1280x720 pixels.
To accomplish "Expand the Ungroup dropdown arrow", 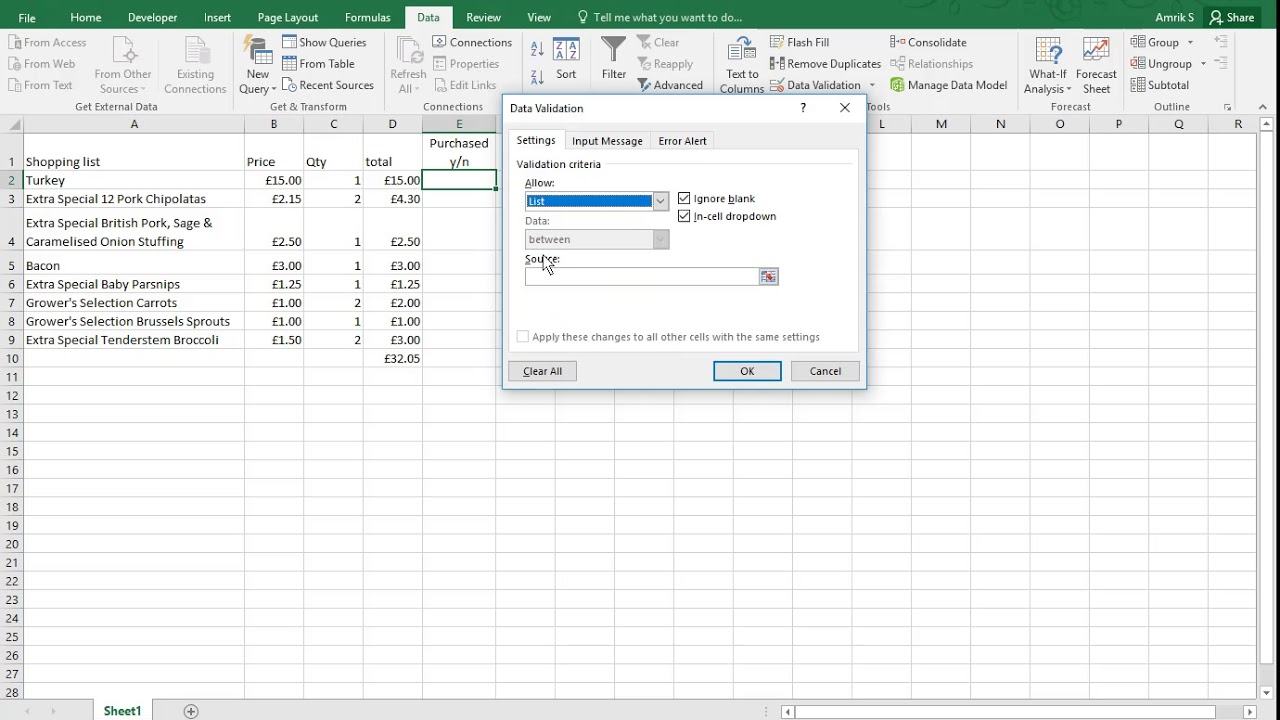I will [x=1203, y=64].
